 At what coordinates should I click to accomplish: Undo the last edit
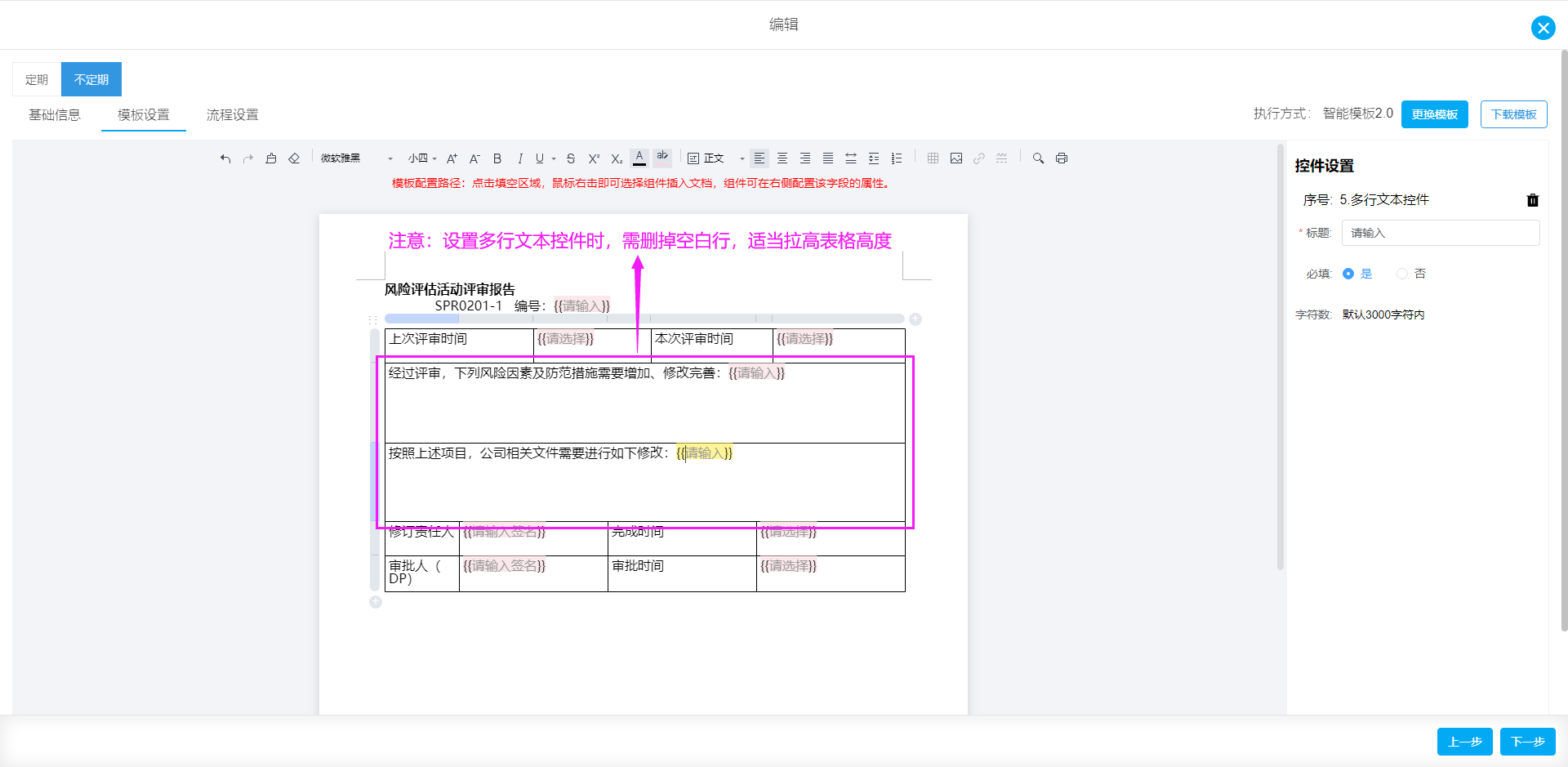pos(225,158)
